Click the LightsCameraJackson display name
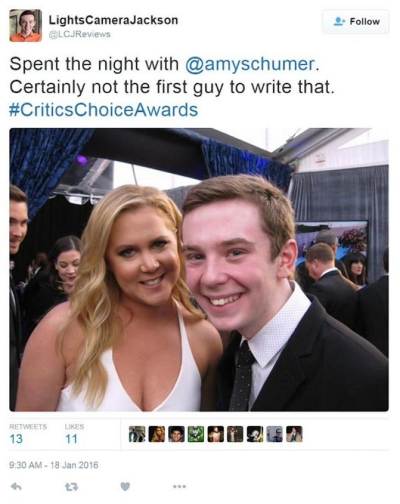The height and width of the screenshot is (504, 400). [113, 20]
